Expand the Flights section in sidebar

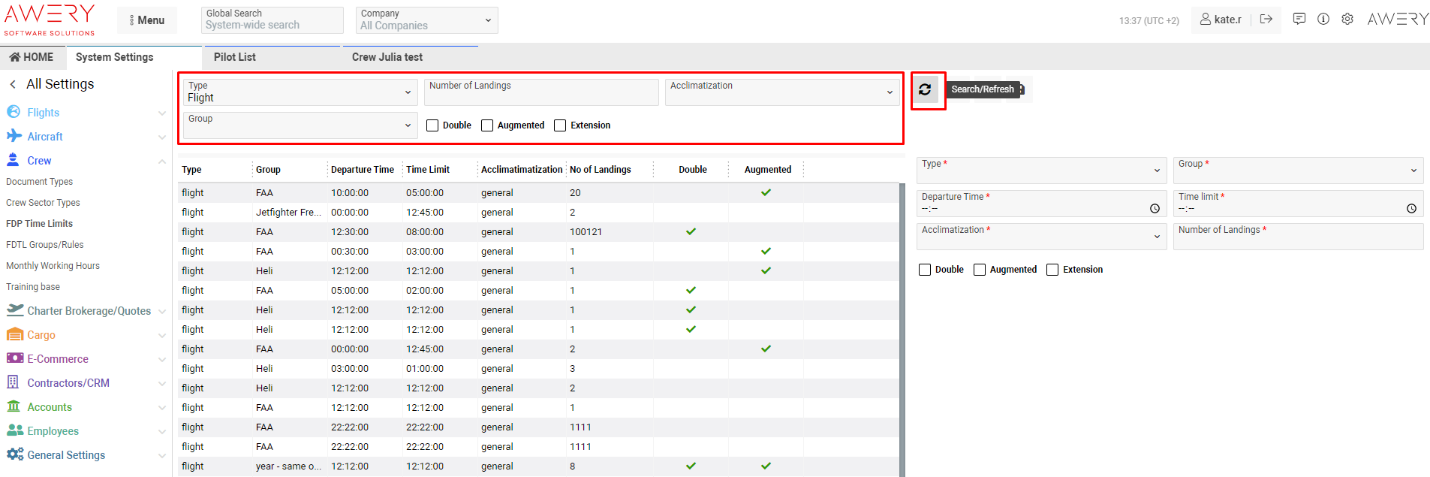point(43,113)
